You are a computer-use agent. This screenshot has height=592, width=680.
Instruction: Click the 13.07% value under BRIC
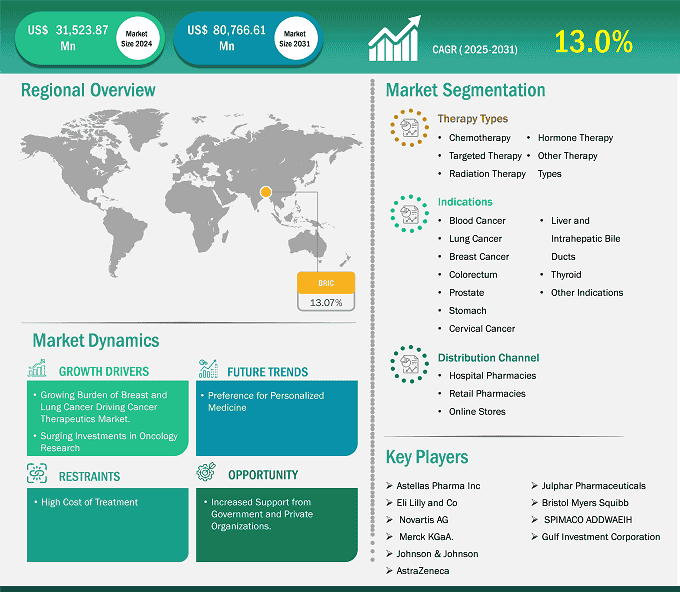pyautogui.click(x=326, y=302)
